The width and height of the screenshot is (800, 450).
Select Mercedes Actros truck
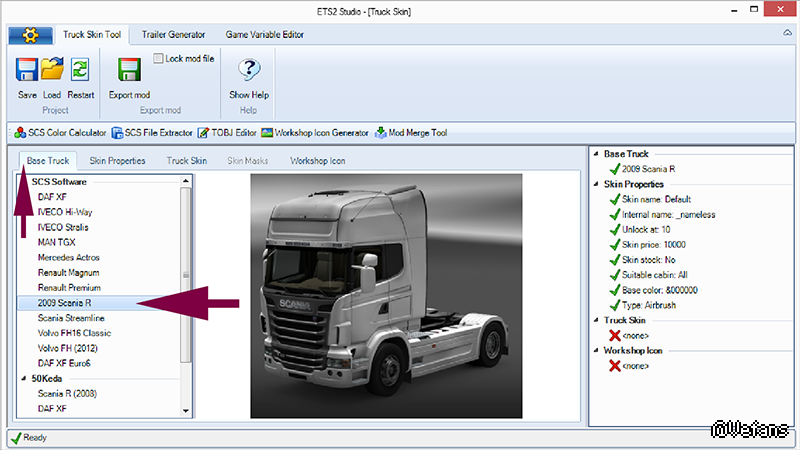tap(68, 257)
